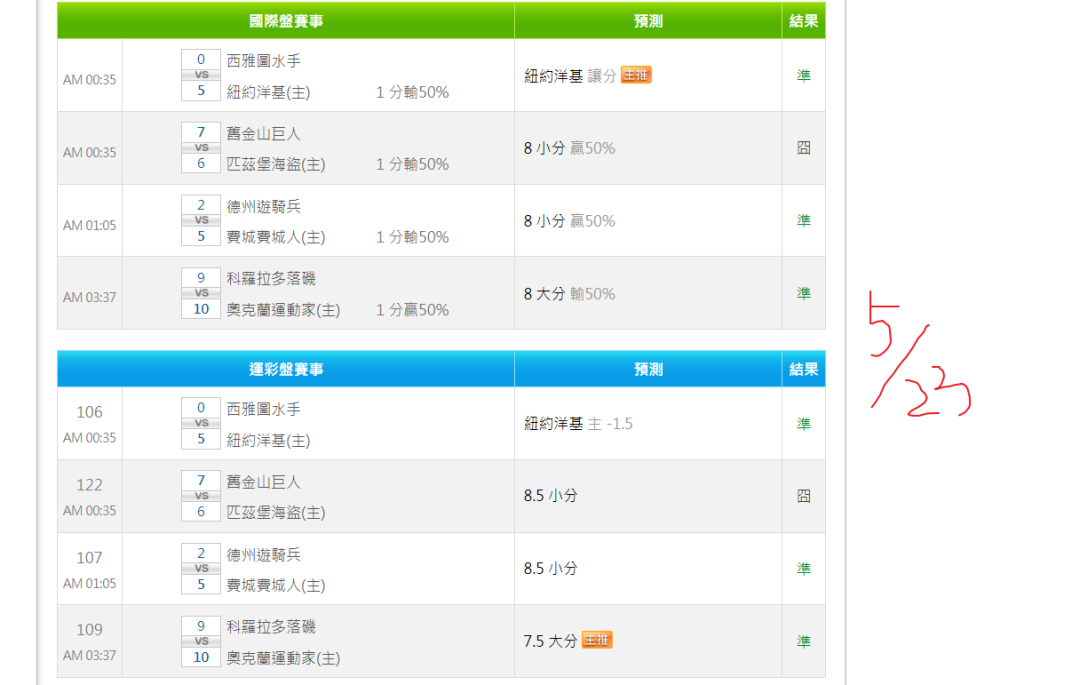Click 準 result icon for 運彩盤 game 107
This screenshot has height=685, width=1080.
pyautogui.click(x=803, y=568)
